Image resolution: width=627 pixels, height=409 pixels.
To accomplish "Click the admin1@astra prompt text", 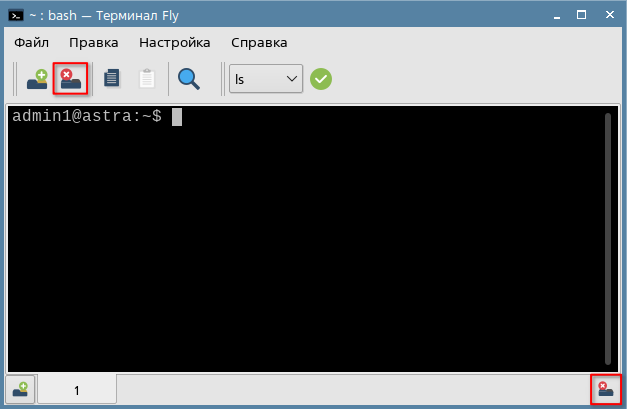I will (x=87, y=116).
